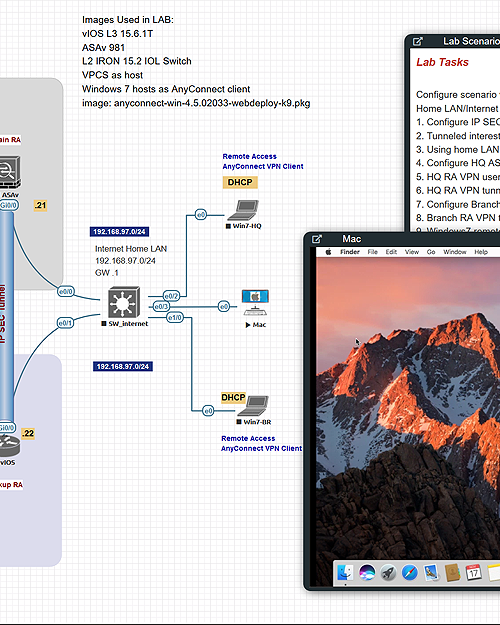Launch Siri from the Mac dock
The image size is (500, 625).
point(367,573)
